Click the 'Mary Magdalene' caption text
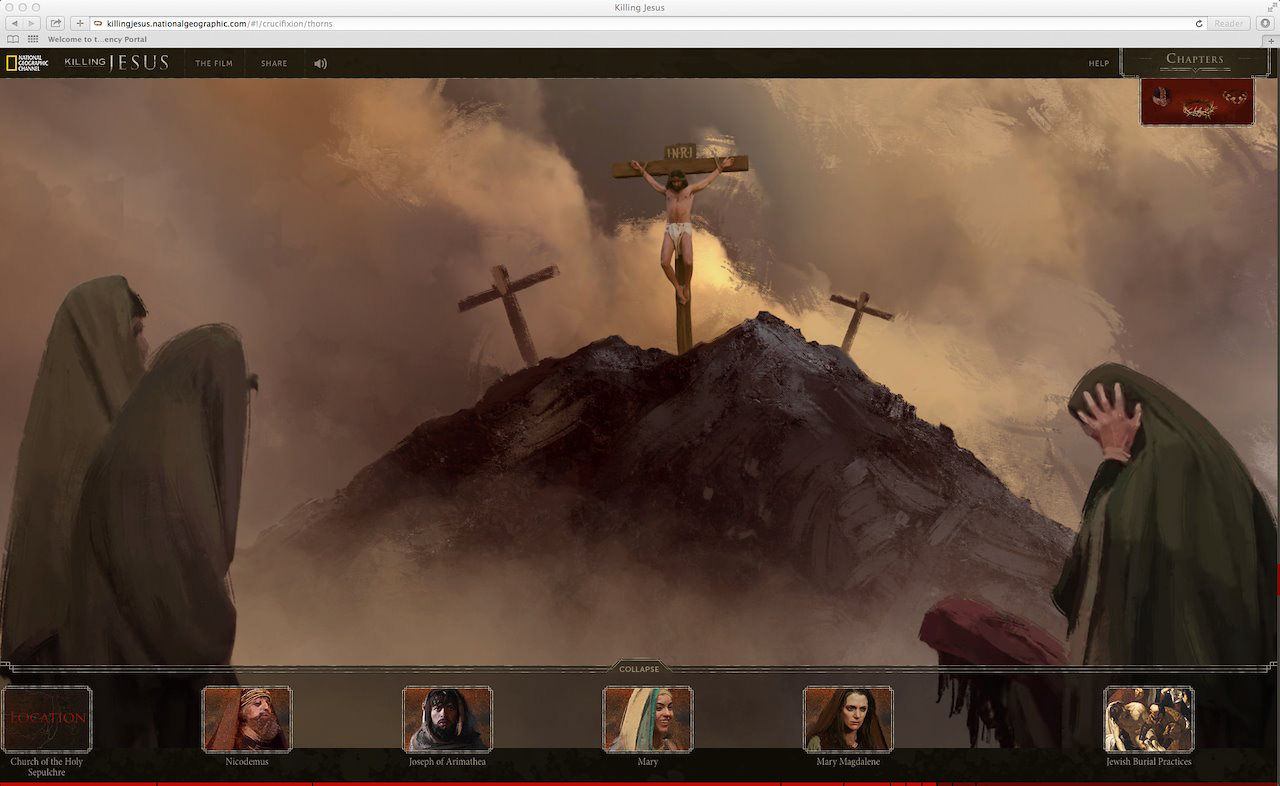 pyautogui.click(x=848, y=762)
